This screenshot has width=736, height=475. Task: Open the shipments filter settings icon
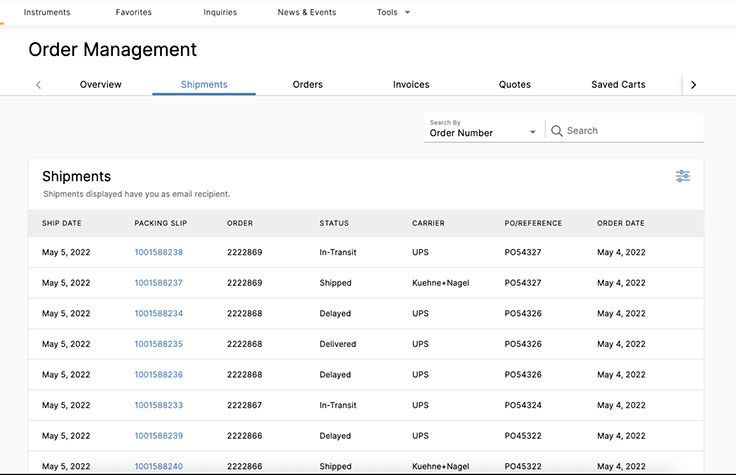[x=682, y=176]
